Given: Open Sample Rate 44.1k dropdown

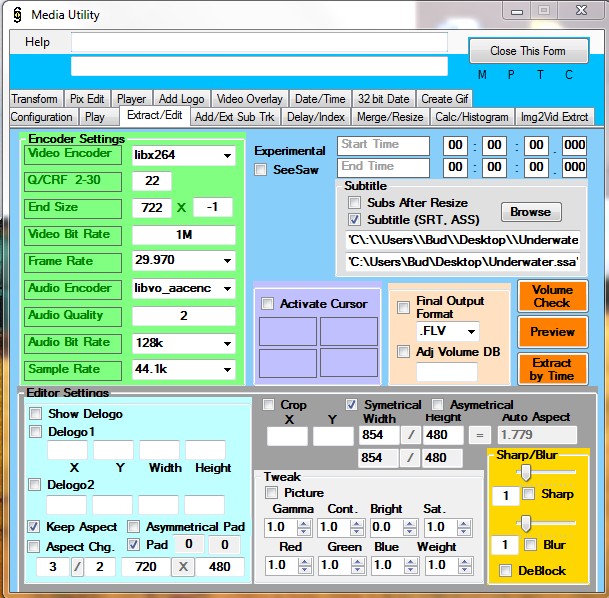Looking at the screenshot, I should 228,369.
